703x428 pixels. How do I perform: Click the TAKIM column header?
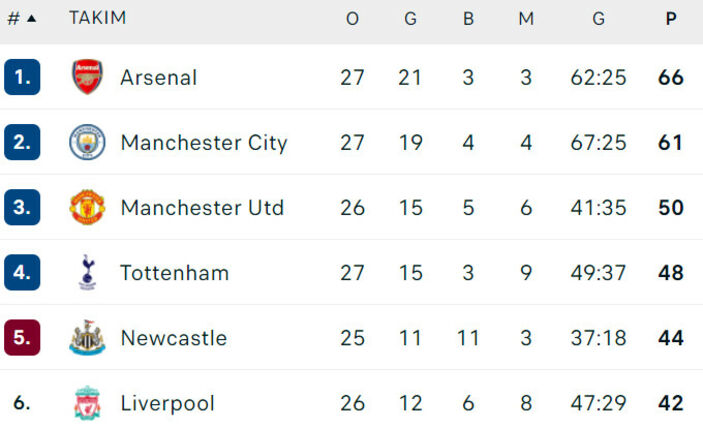coord(97,19)
